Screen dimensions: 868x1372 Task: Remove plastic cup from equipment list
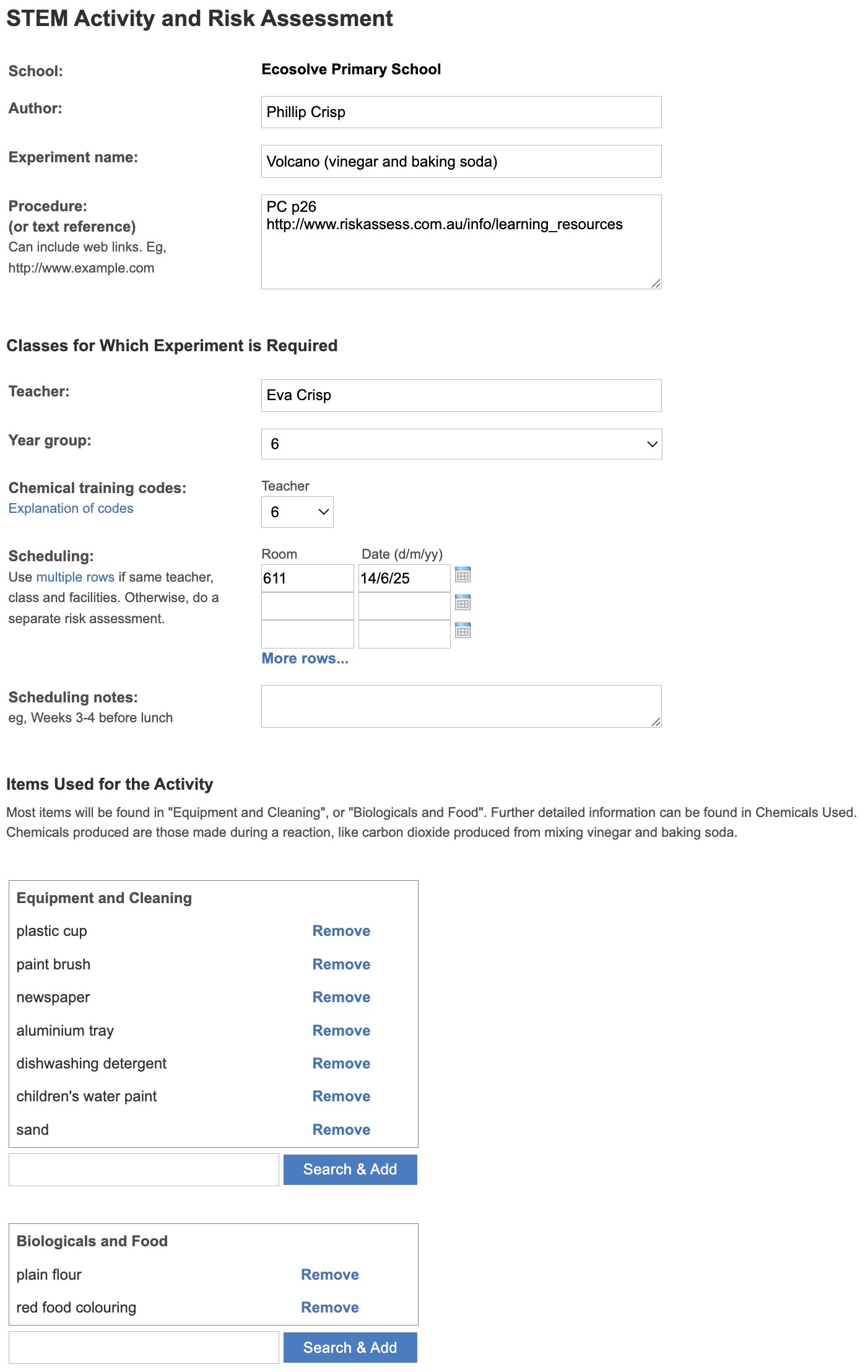click(x=341, y=931)
